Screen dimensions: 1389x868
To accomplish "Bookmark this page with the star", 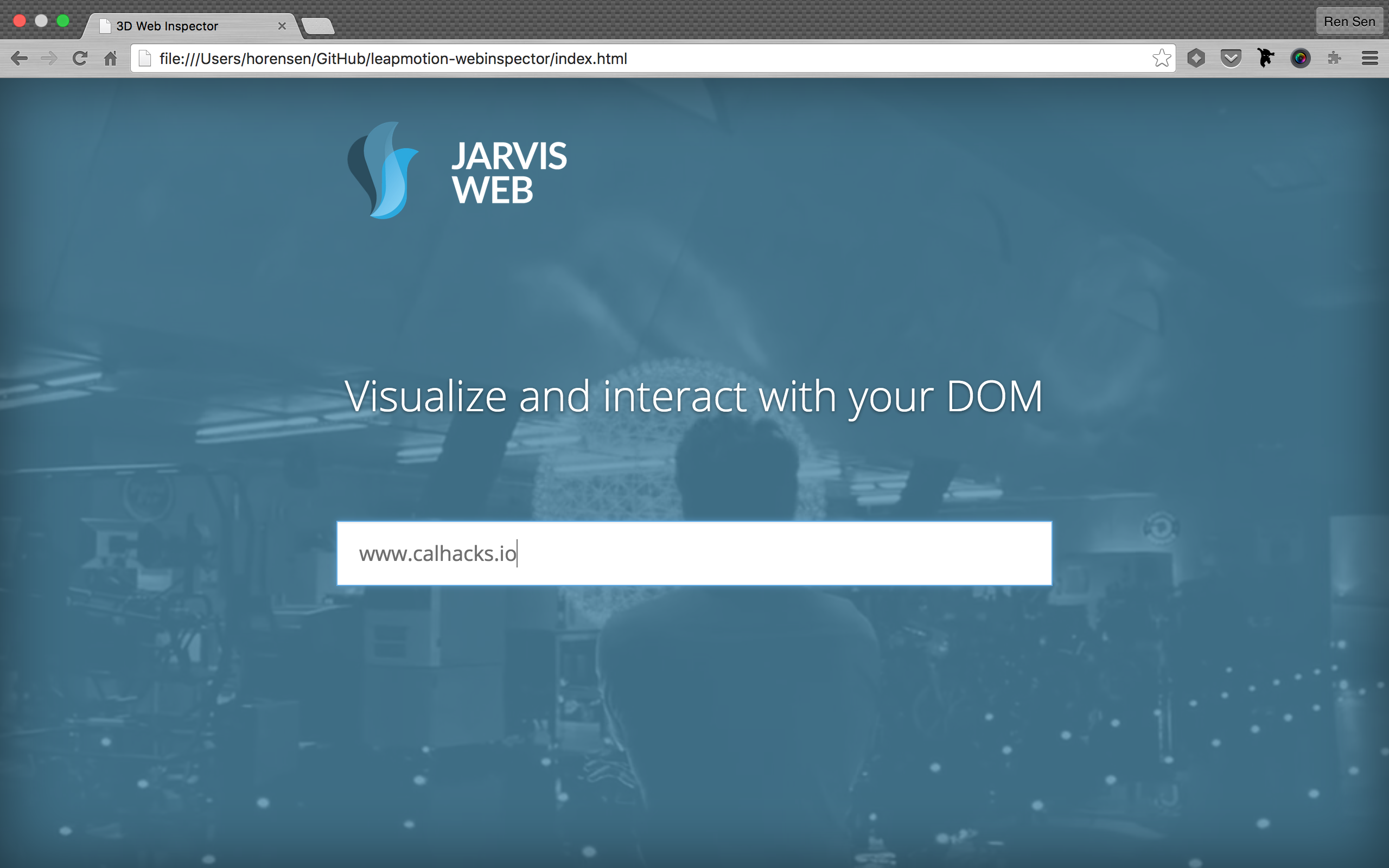I will [1161, 59].
